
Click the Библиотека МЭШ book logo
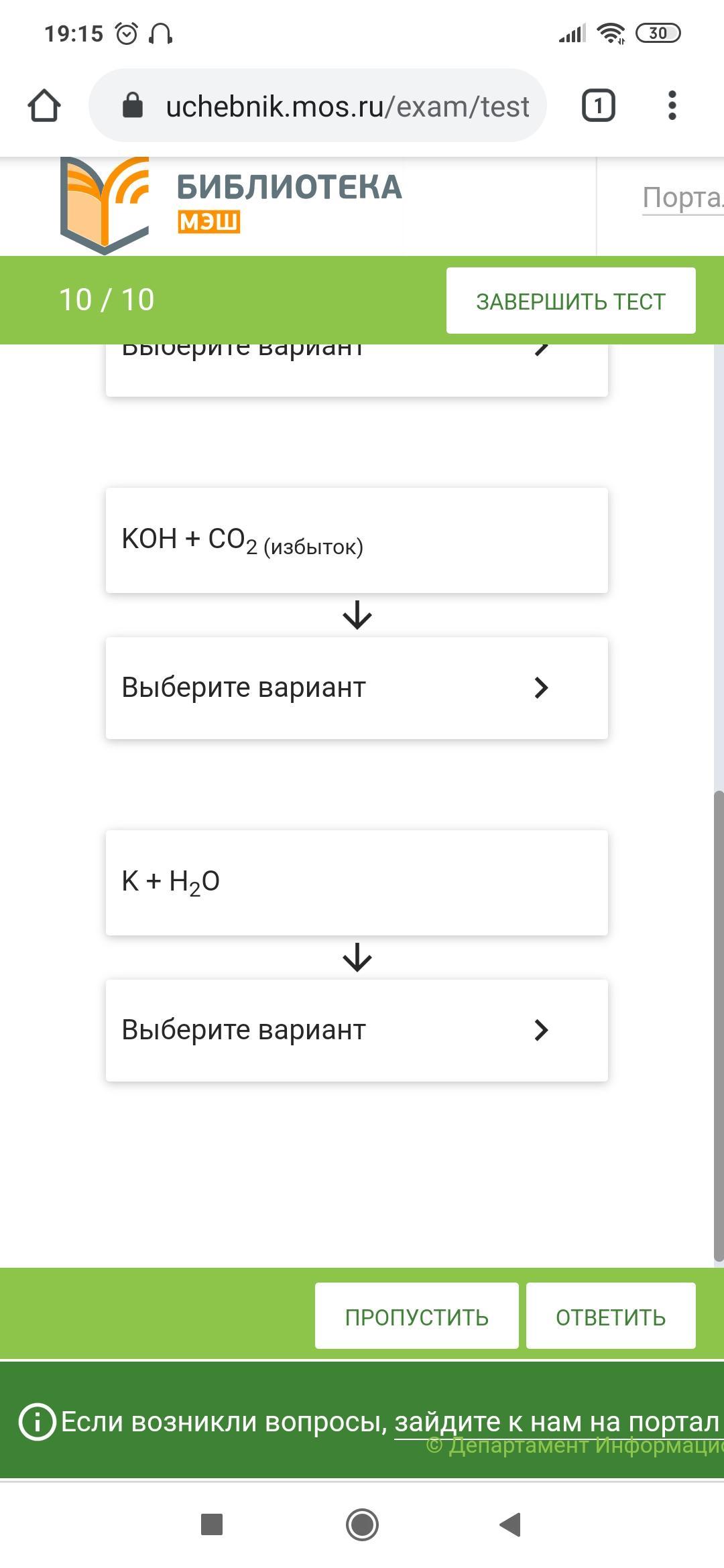coord(105,205)
